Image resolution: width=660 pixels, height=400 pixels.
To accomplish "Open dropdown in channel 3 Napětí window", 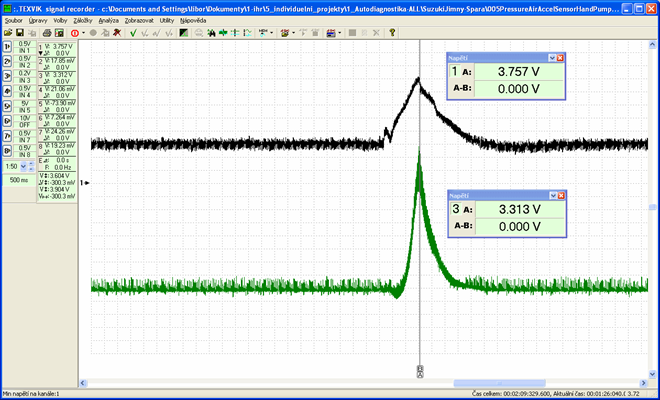I will pos(553,195).
